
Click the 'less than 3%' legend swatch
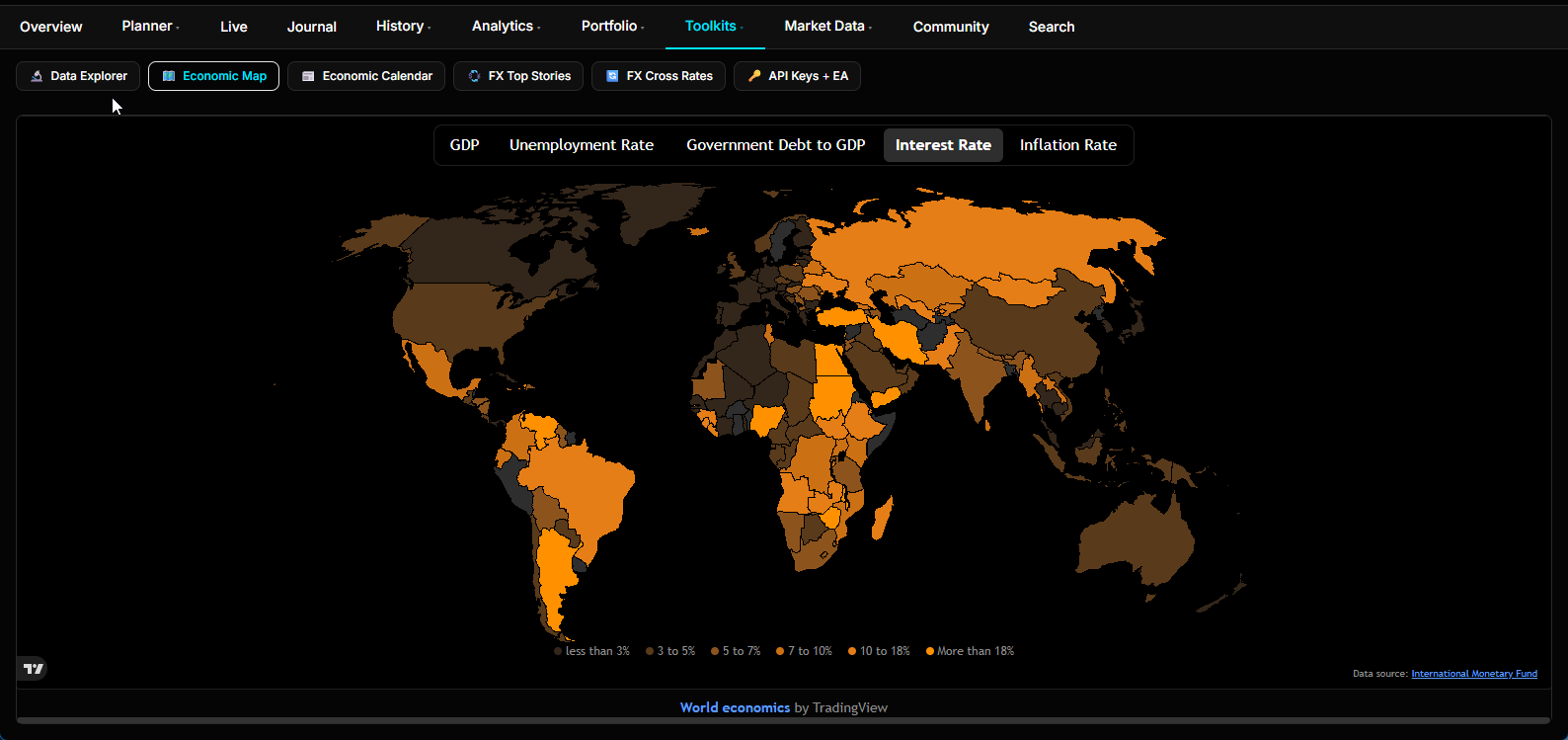[558, 651]
